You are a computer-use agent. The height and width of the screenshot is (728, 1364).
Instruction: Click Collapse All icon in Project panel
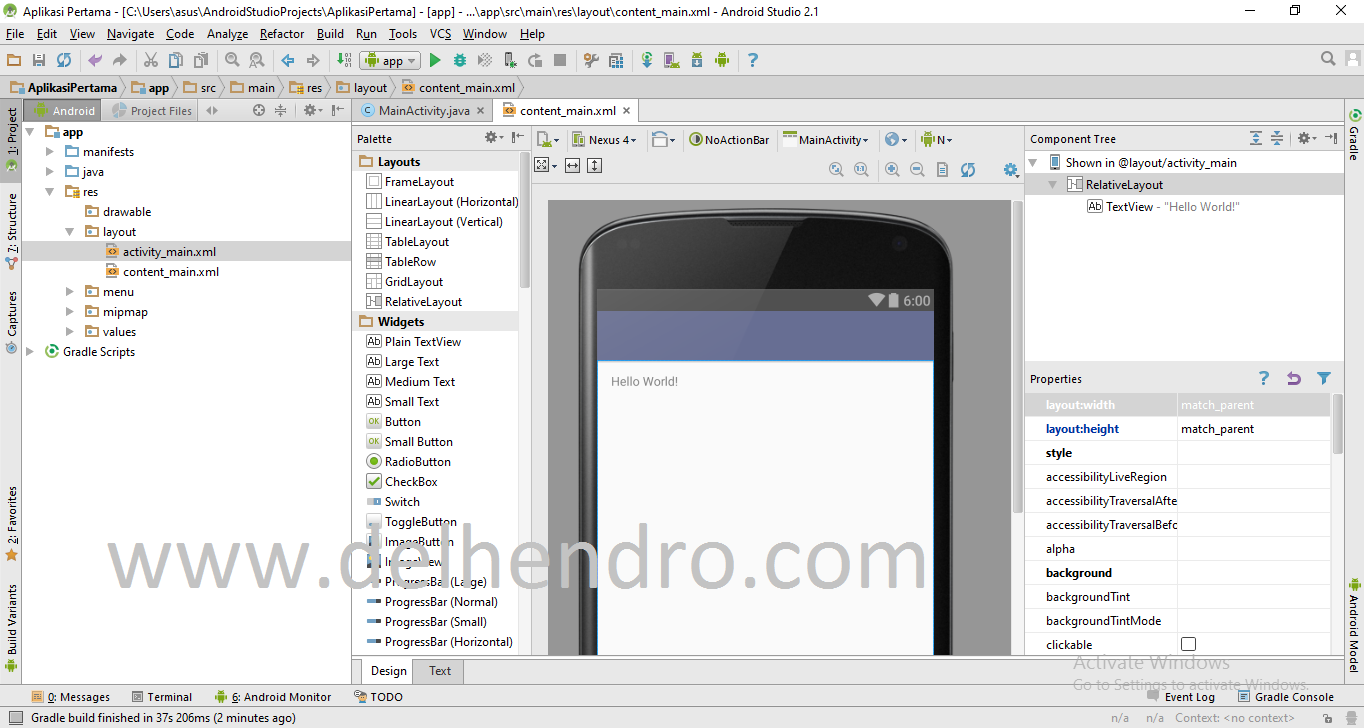click(281, 111)
